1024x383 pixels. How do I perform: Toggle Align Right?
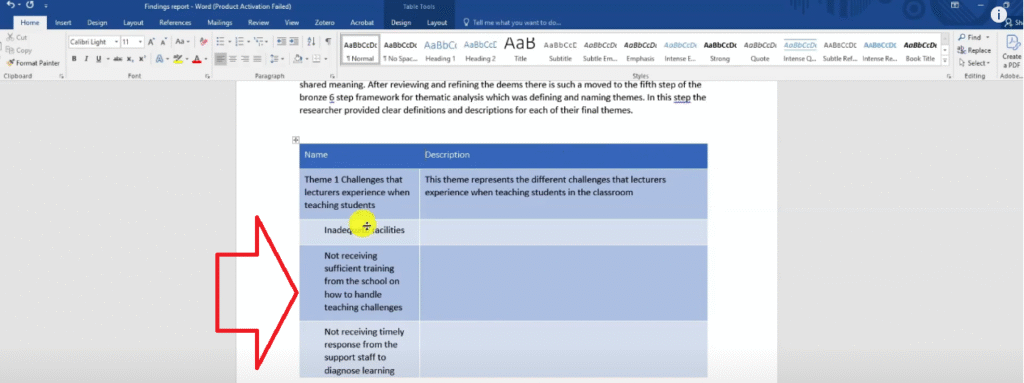click(x=246, y=59)
